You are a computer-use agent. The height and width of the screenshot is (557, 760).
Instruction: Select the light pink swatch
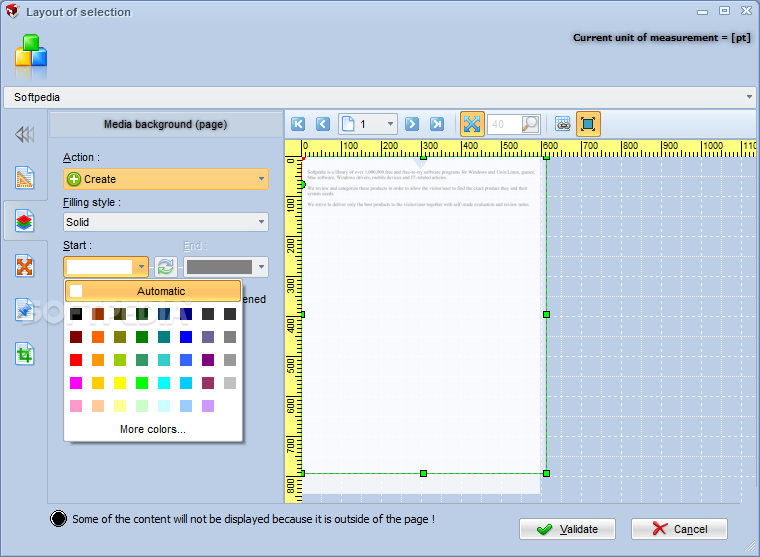(76, 406)
